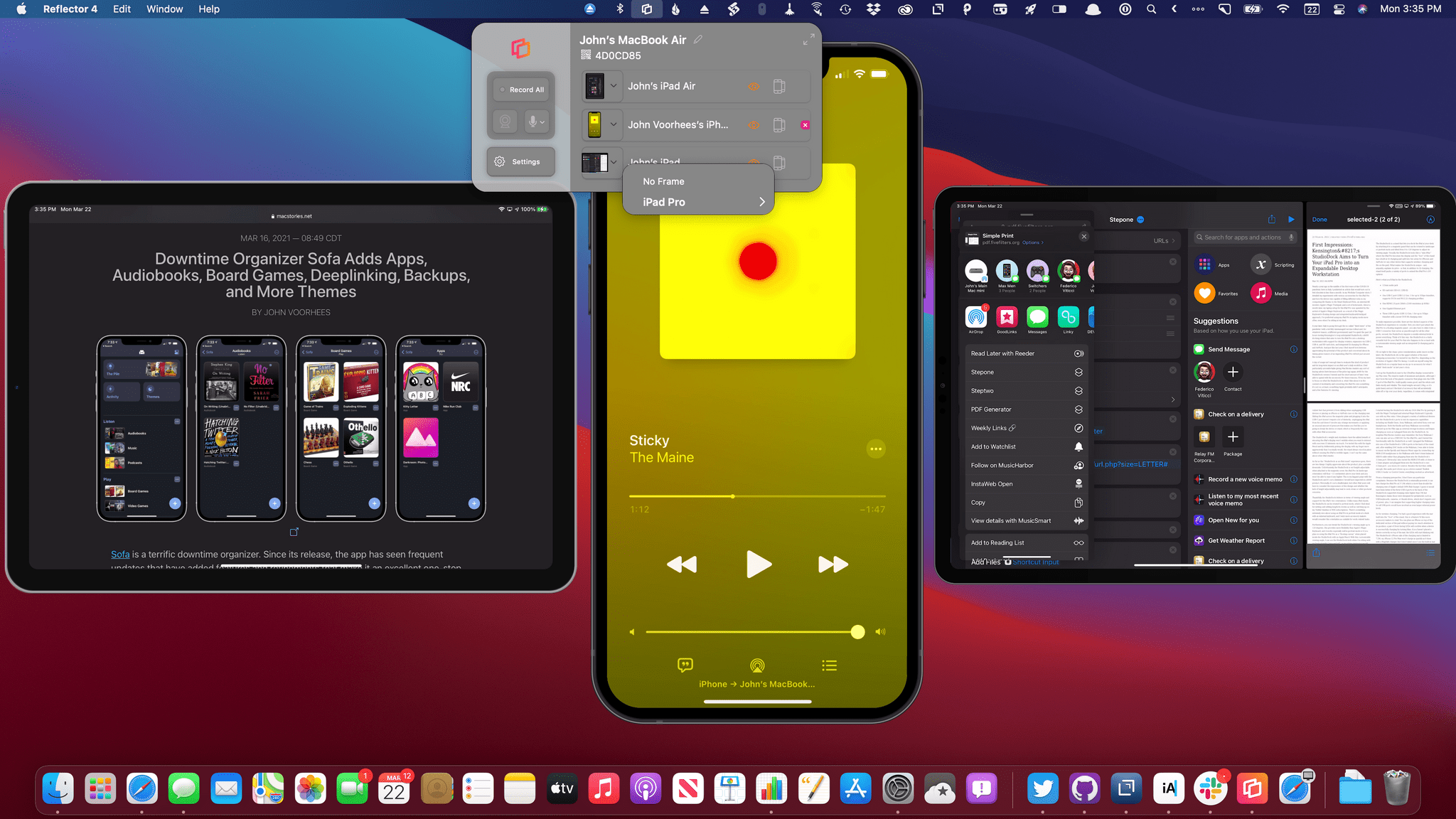Rewind to previous track on the iPhone
Image resolution: width=1456 pixels, height=819 pixels.
[682, 564]
